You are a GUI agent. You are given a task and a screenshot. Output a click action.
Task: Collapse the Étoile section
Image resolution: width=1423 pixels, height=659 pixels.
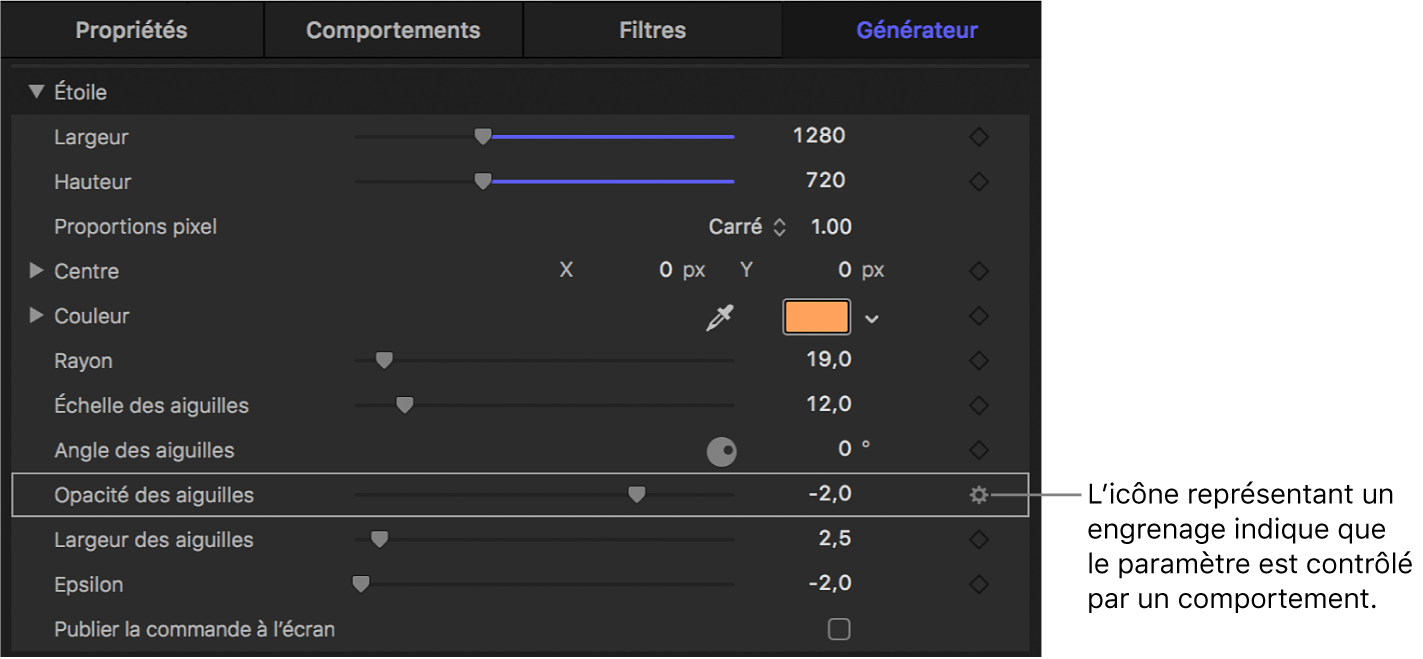(x=37, y=92)
